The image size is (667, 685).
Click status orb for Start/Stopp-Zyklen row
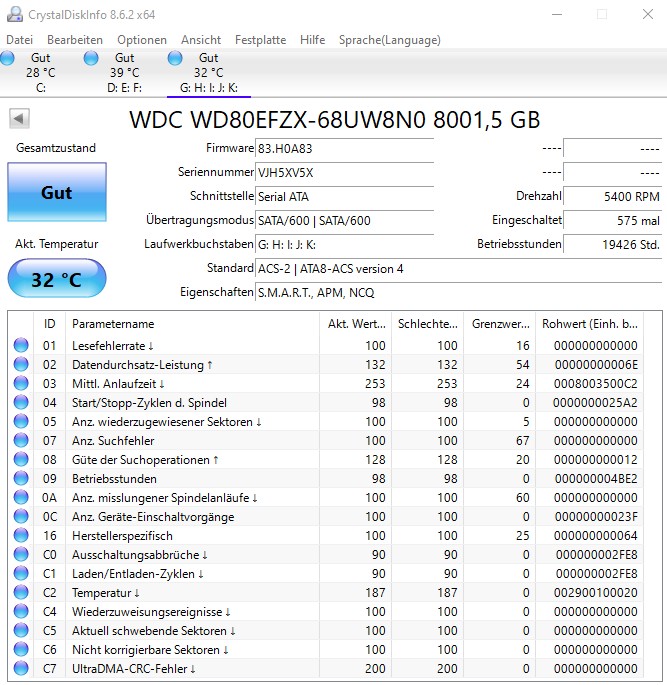pyautogui.click(x=21, y=402)
